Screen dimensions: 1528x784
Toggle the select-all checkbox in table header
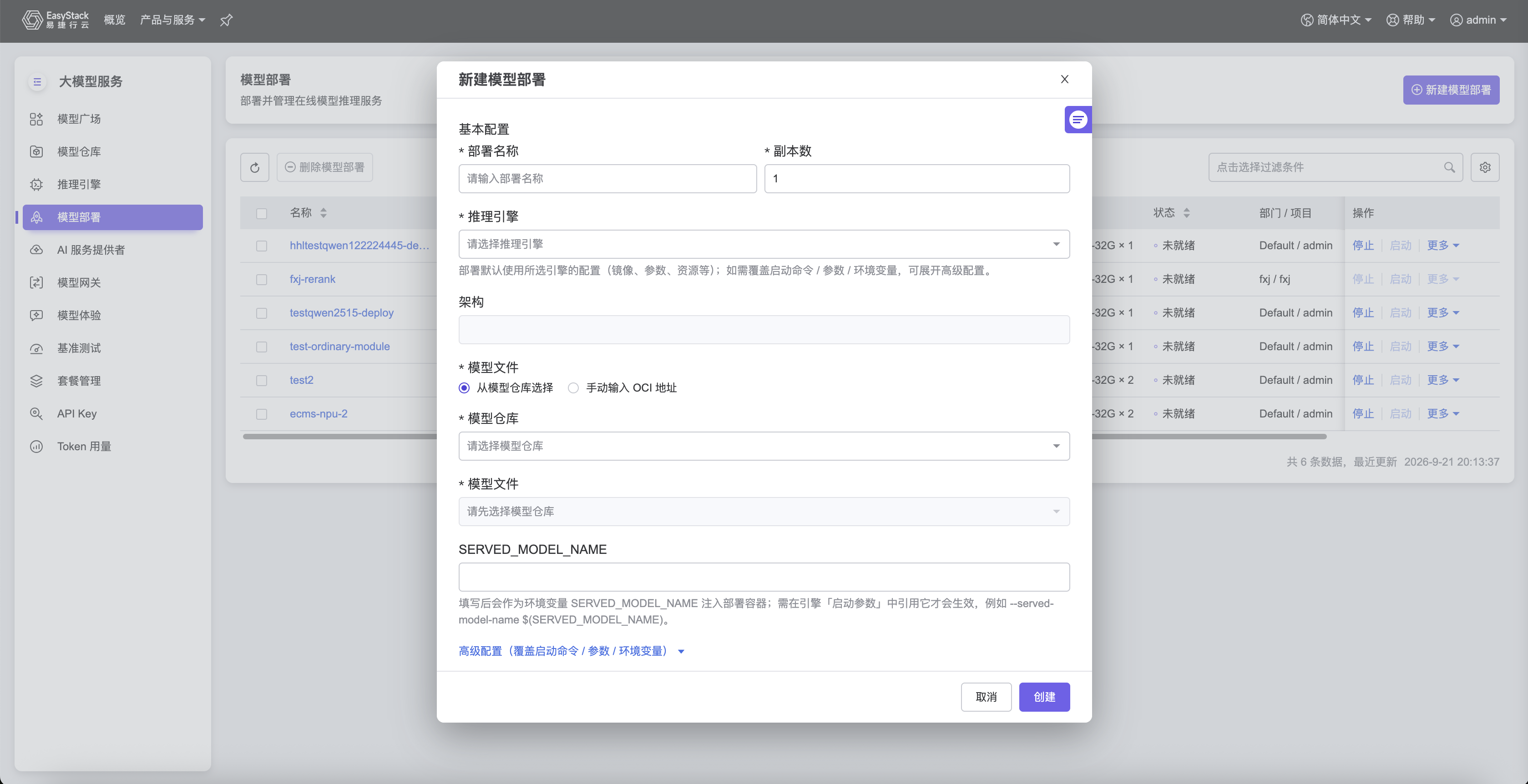pos(262,213)
